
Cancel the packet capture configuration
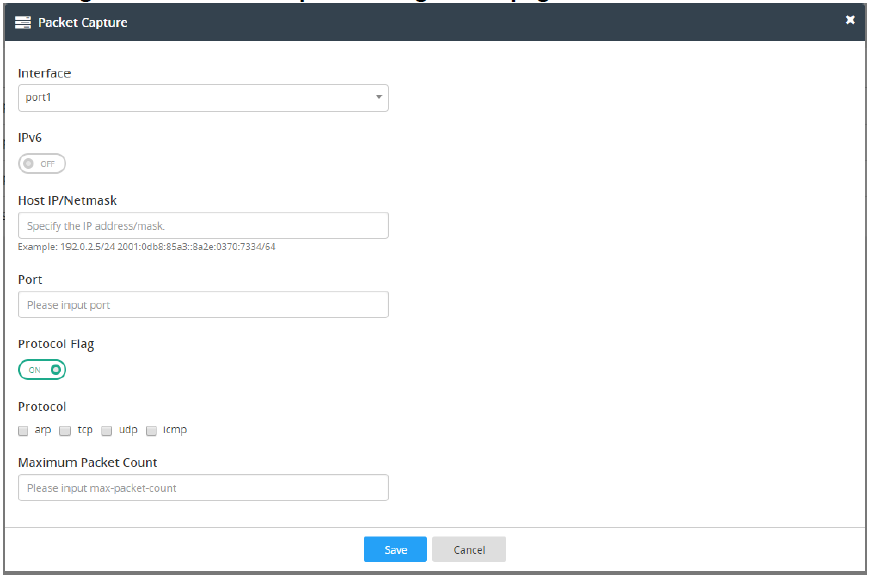click(468, 549)
